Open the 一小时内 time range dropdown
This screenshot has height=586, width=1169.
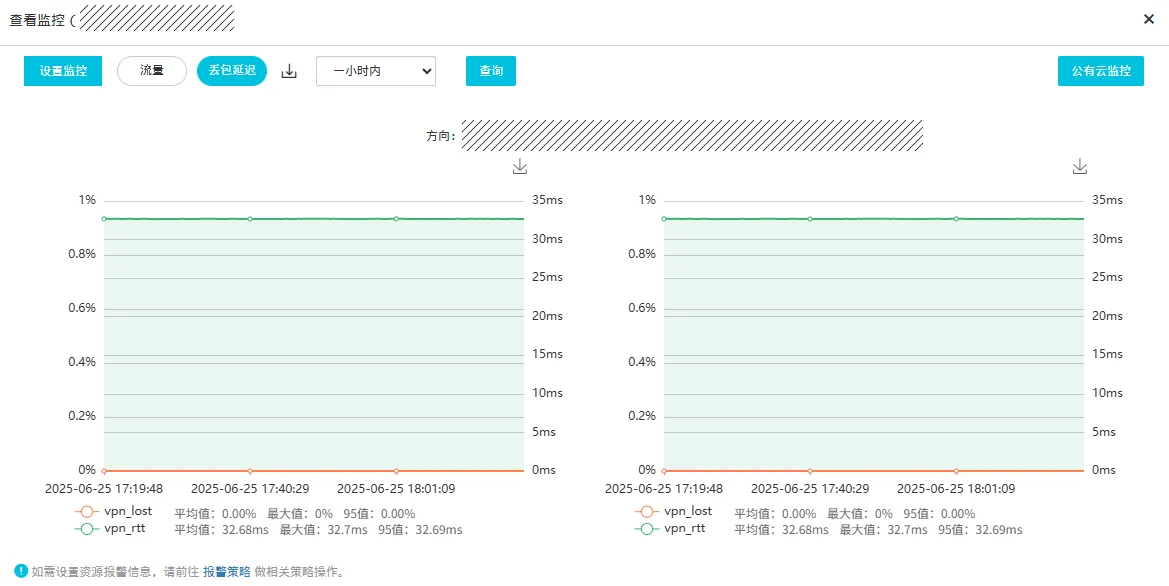[376, 71]
